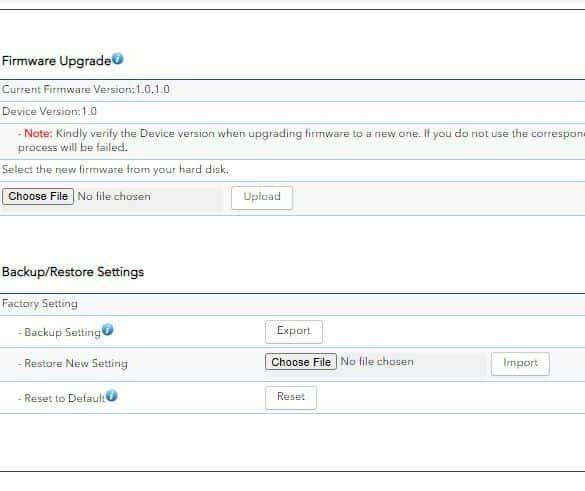Click the 'Select the new firmware' text
Viewport: 585px width, 491px height.
tap(115, 170)
